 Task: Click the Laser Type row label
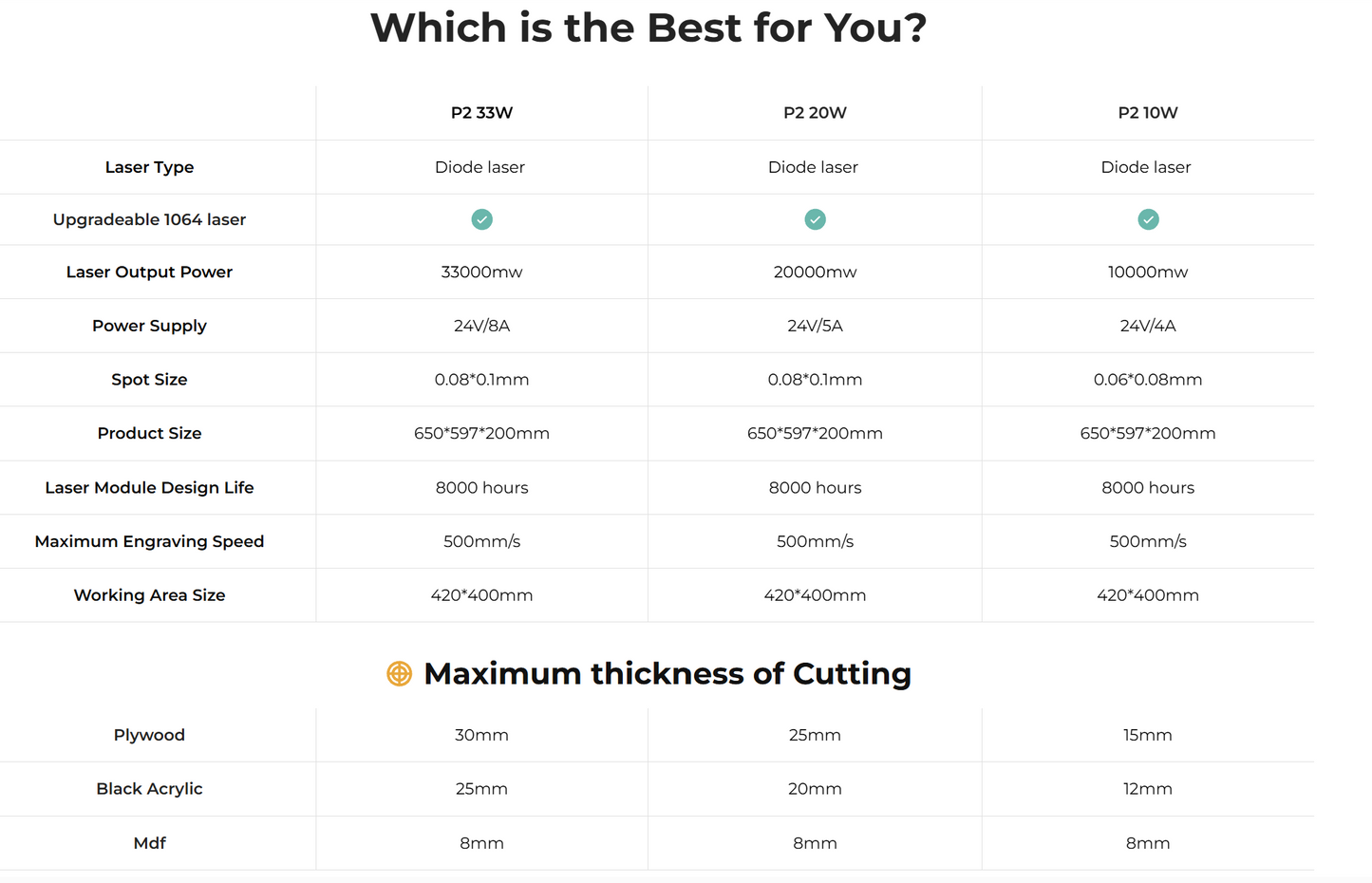tap(149, 167)
